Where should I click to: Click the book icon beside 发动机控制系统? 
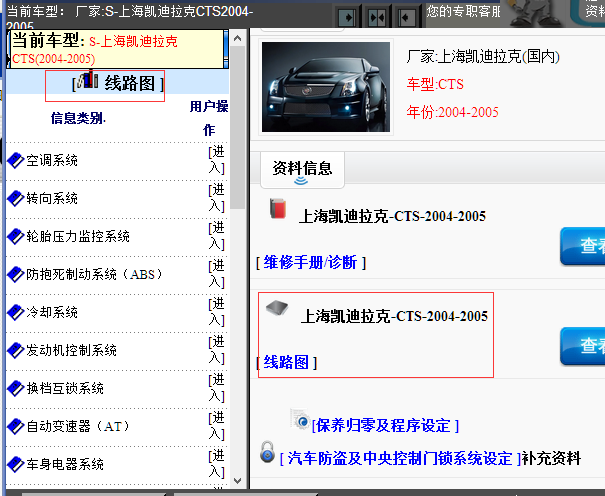pyautogui.click(x=15, y=350)
